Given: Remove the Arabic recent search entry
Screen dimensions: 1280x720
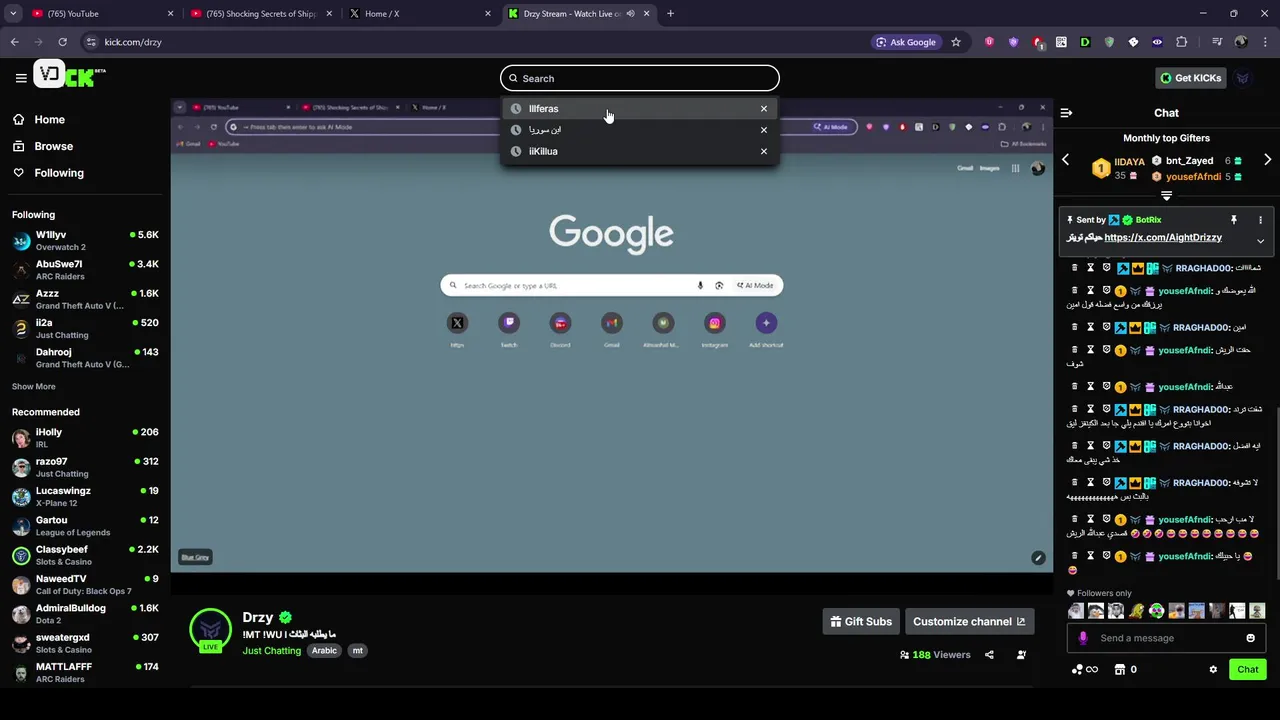Looking at the screenshot, I should point(764,130).
